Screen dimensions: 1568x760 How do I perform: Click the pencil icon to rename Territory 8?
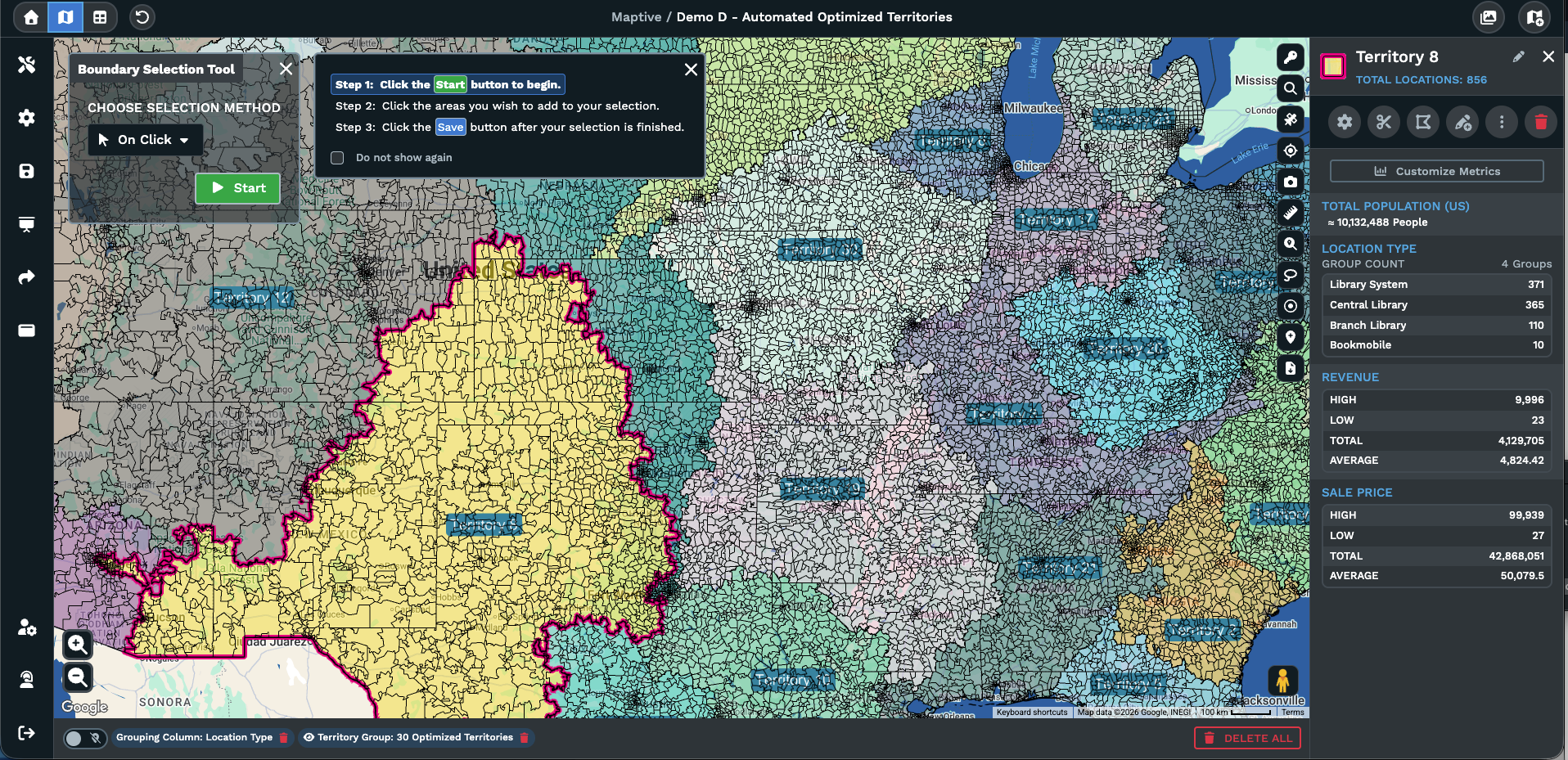pyautogui.click(x=1518, y=56)
